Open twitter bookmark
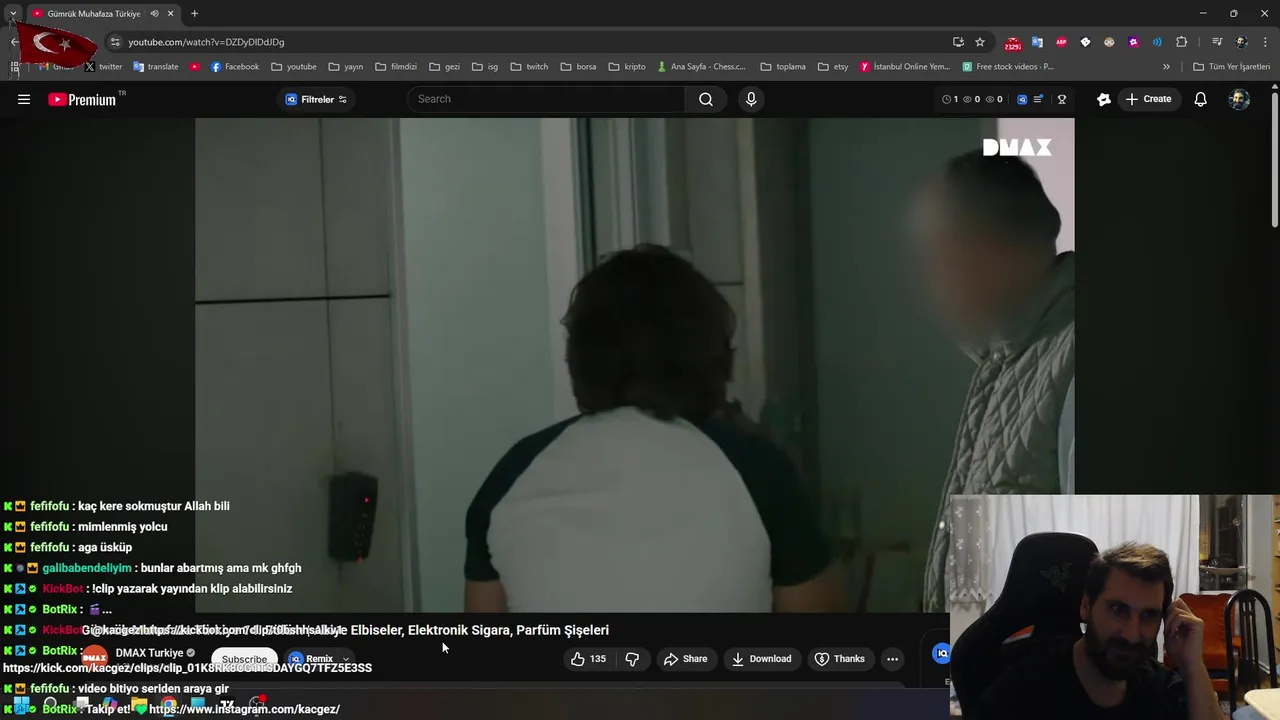 (x=103, y=67)
